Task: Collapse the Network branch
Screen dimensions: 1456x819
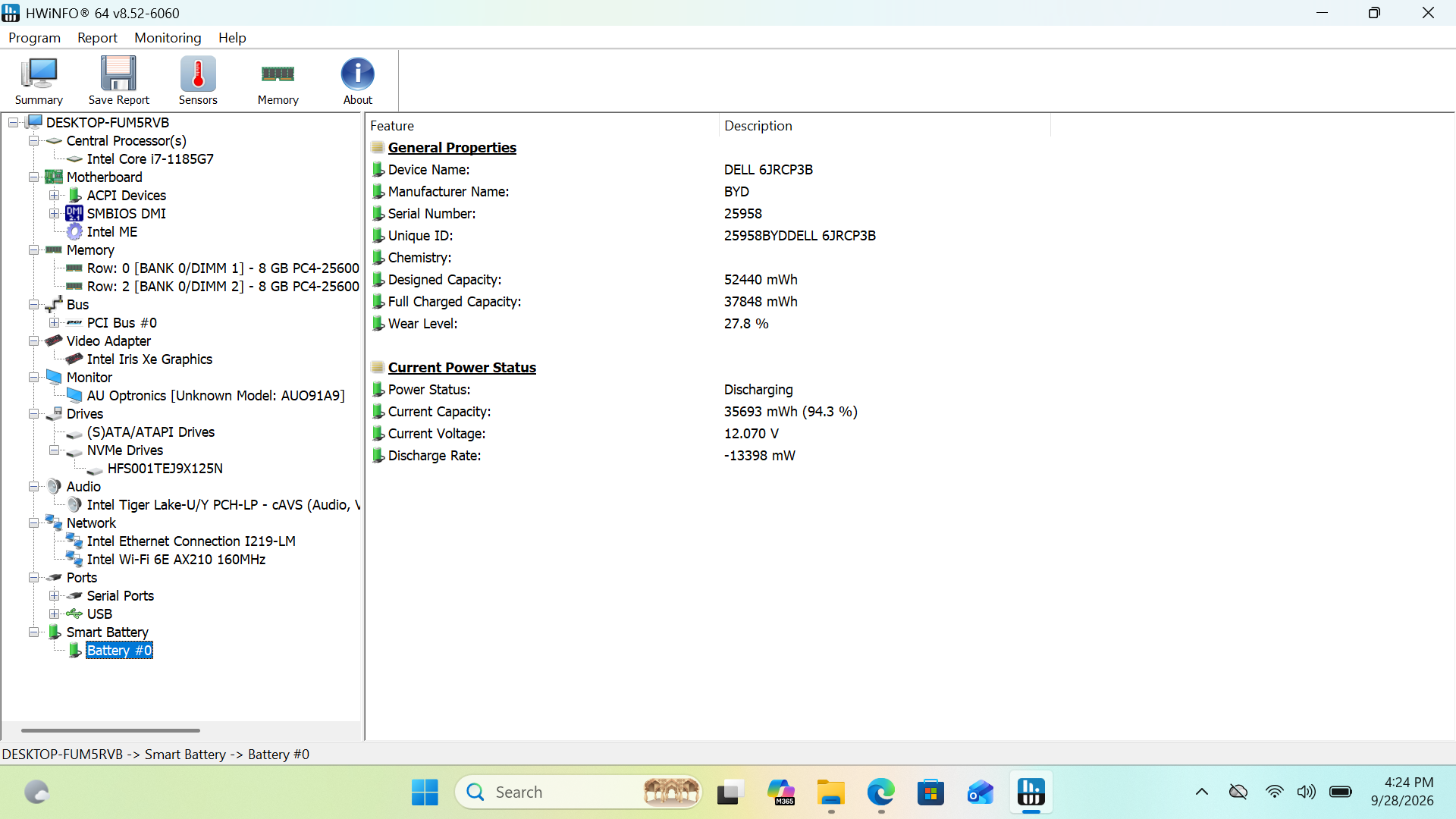Action: pos(33,523)
